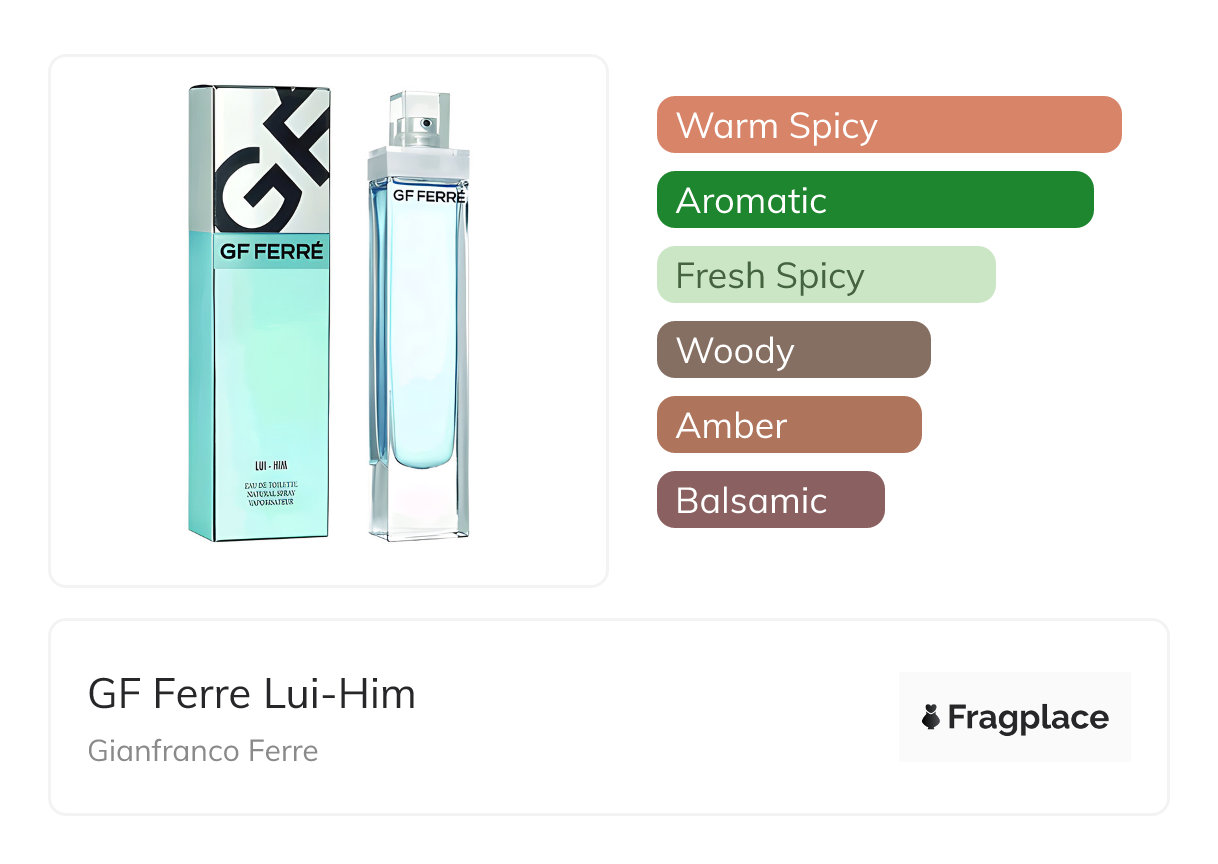Viewport: 1218px width, 864px height.
Task: Click the large GF logo on the box
Action: click(271, 158)
